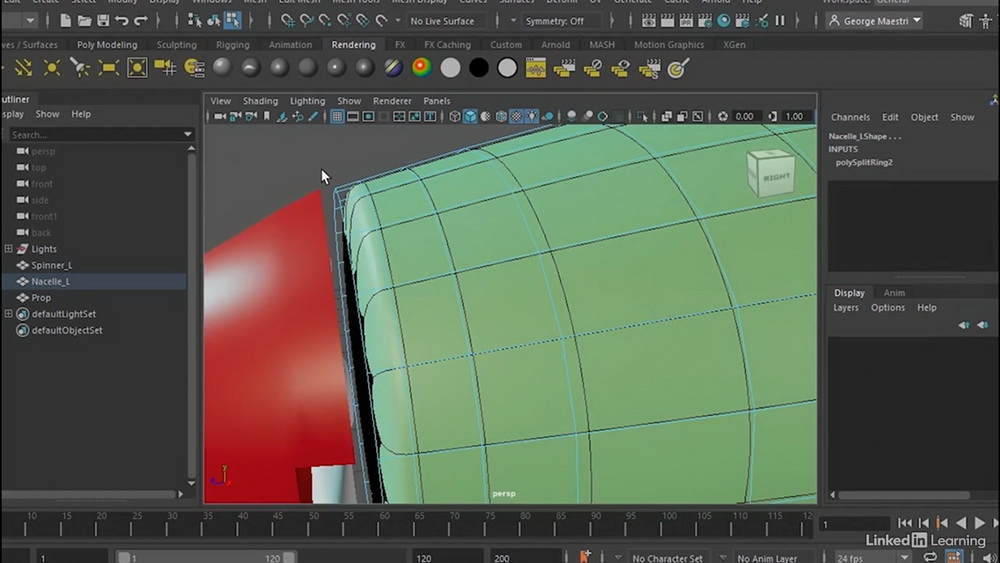Screen dimensions: 1000x563
Task: Toggle the resolution gate display icon
Action: [368, 116]
